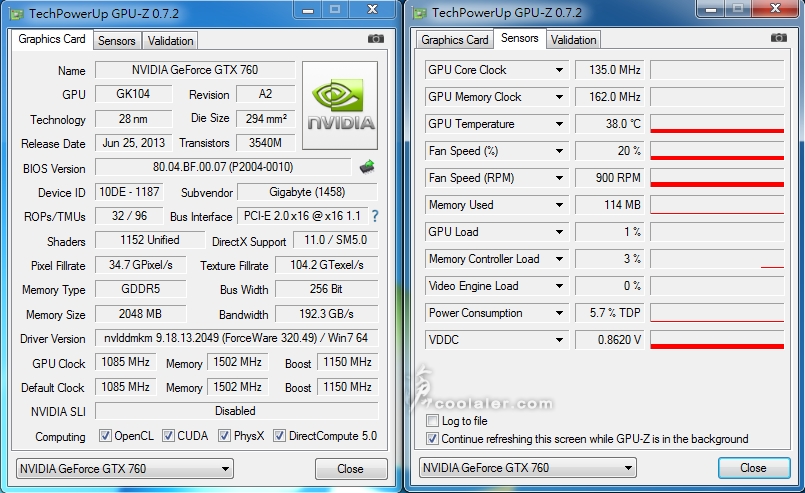Toggle the PhysX checkbox
This screenshot has width=805, height=493.
click(x=224, y=436)
